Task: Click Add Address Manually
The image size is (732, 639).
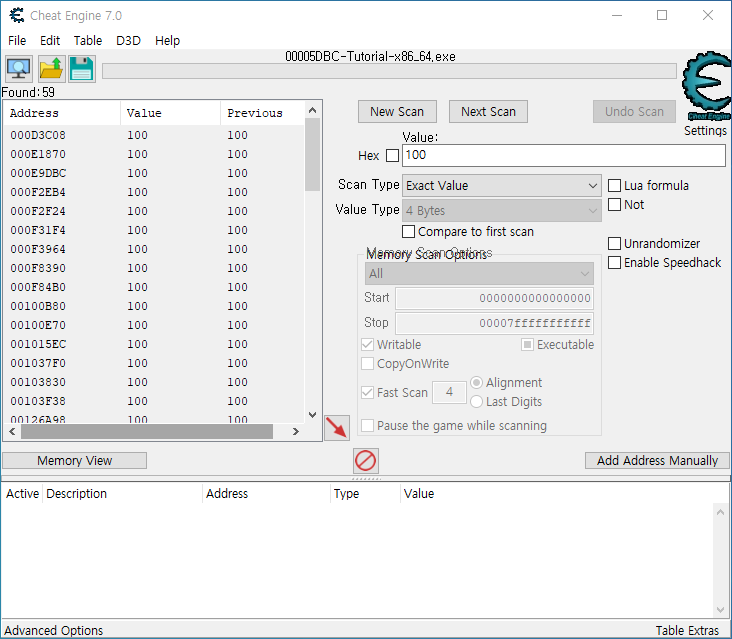Action: pyautogui.click(x=657, y=461)
